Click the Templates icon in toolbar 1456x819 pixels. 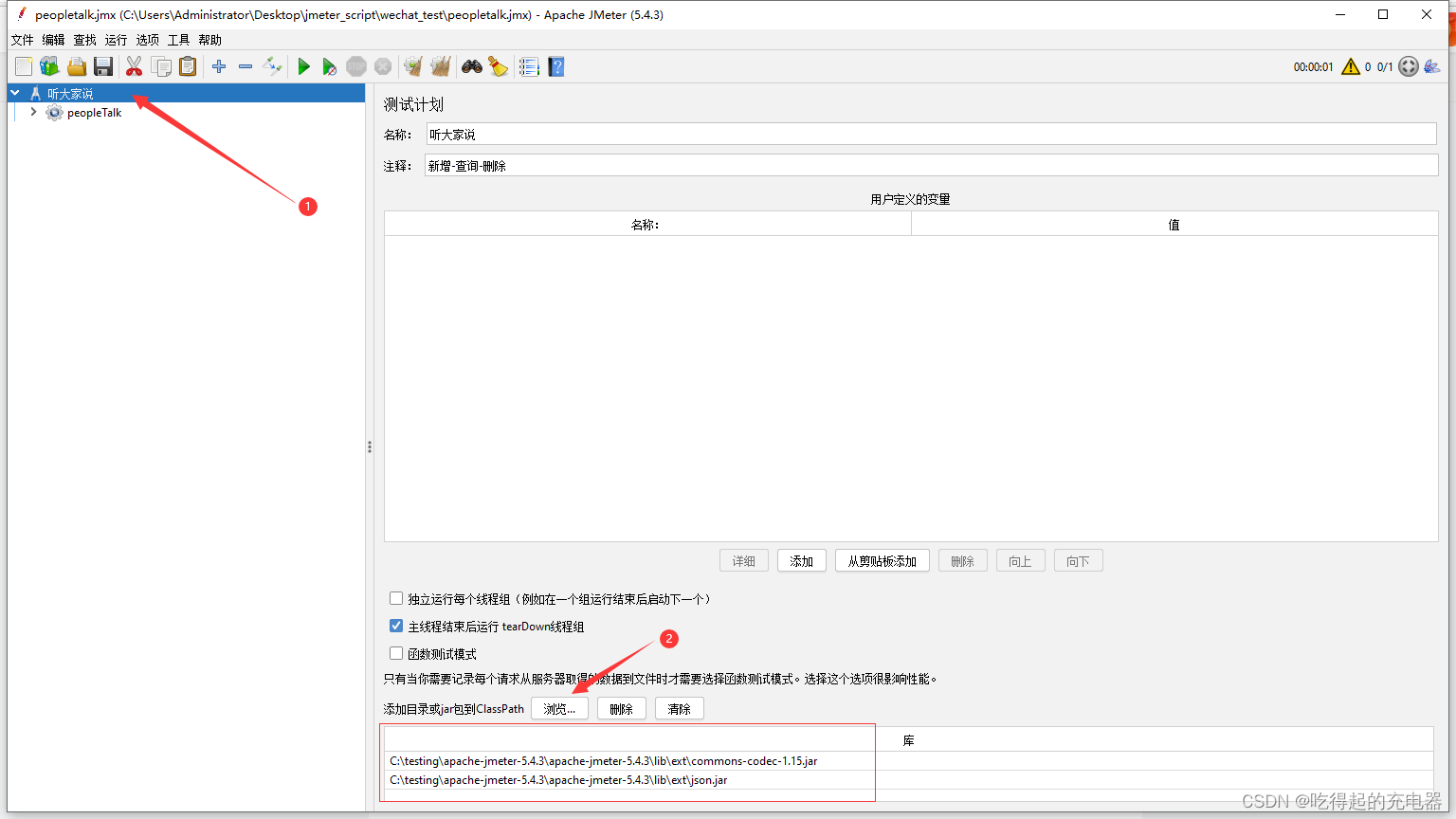49,66
